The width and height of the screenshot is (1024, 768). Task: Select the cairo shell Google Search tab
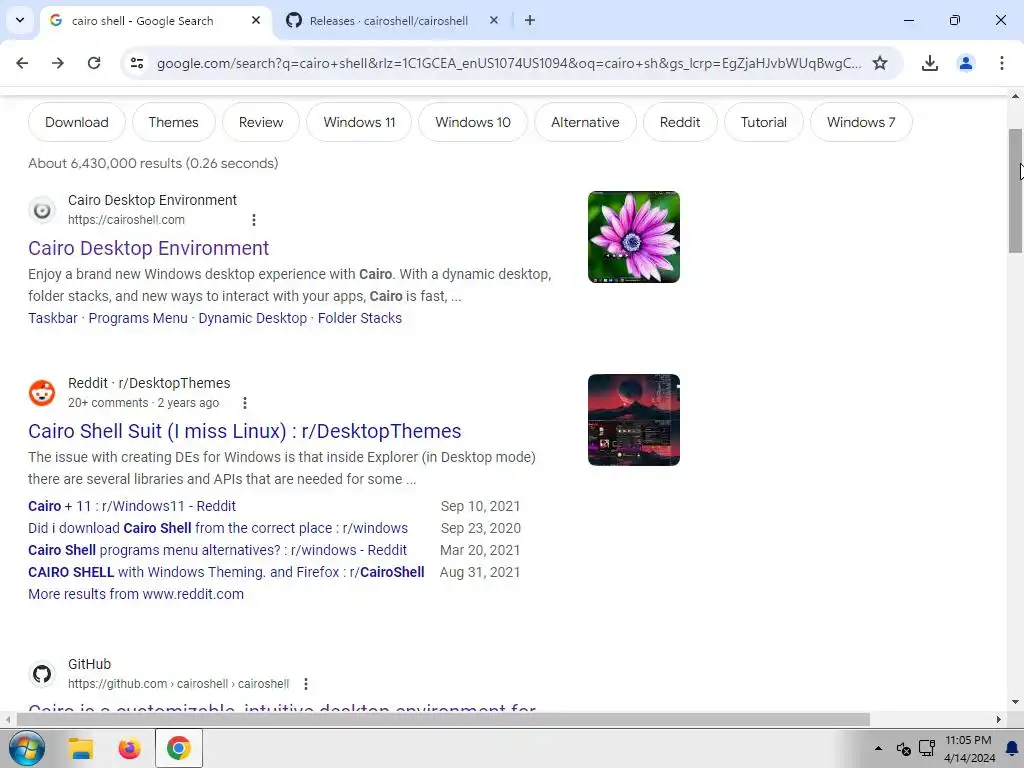click(142, 21)
